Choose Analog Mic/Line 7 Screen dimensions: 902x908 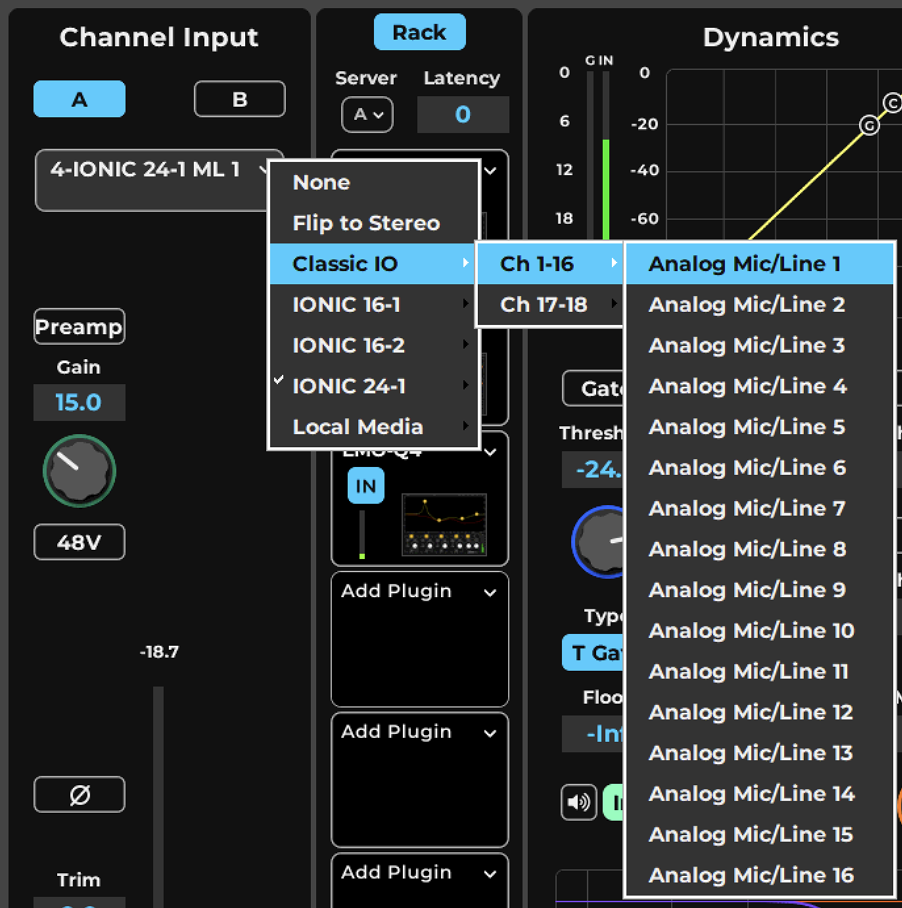click(760, 508)
